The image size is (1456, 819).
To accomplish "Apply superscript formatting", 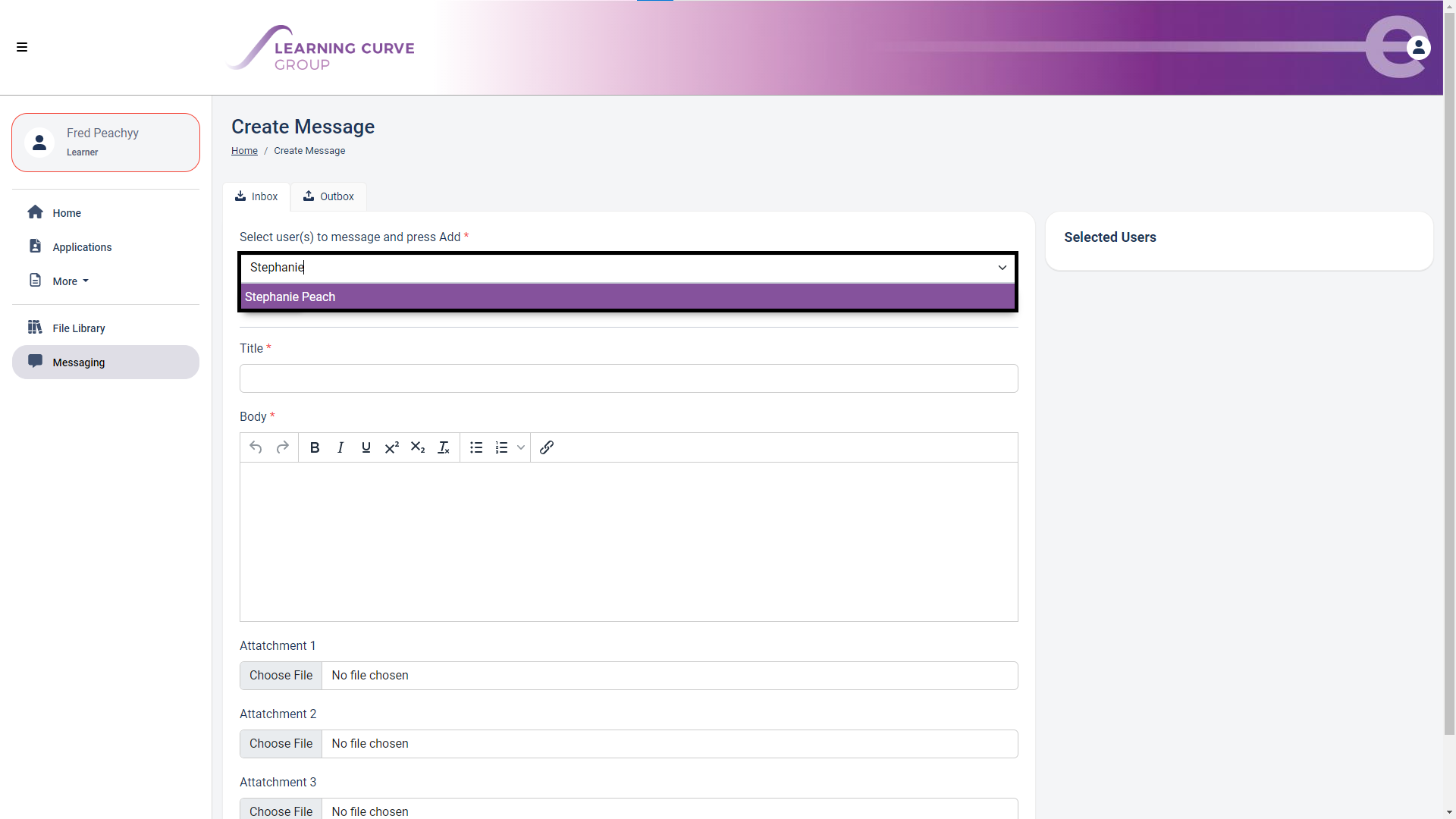I will [392, 447].
